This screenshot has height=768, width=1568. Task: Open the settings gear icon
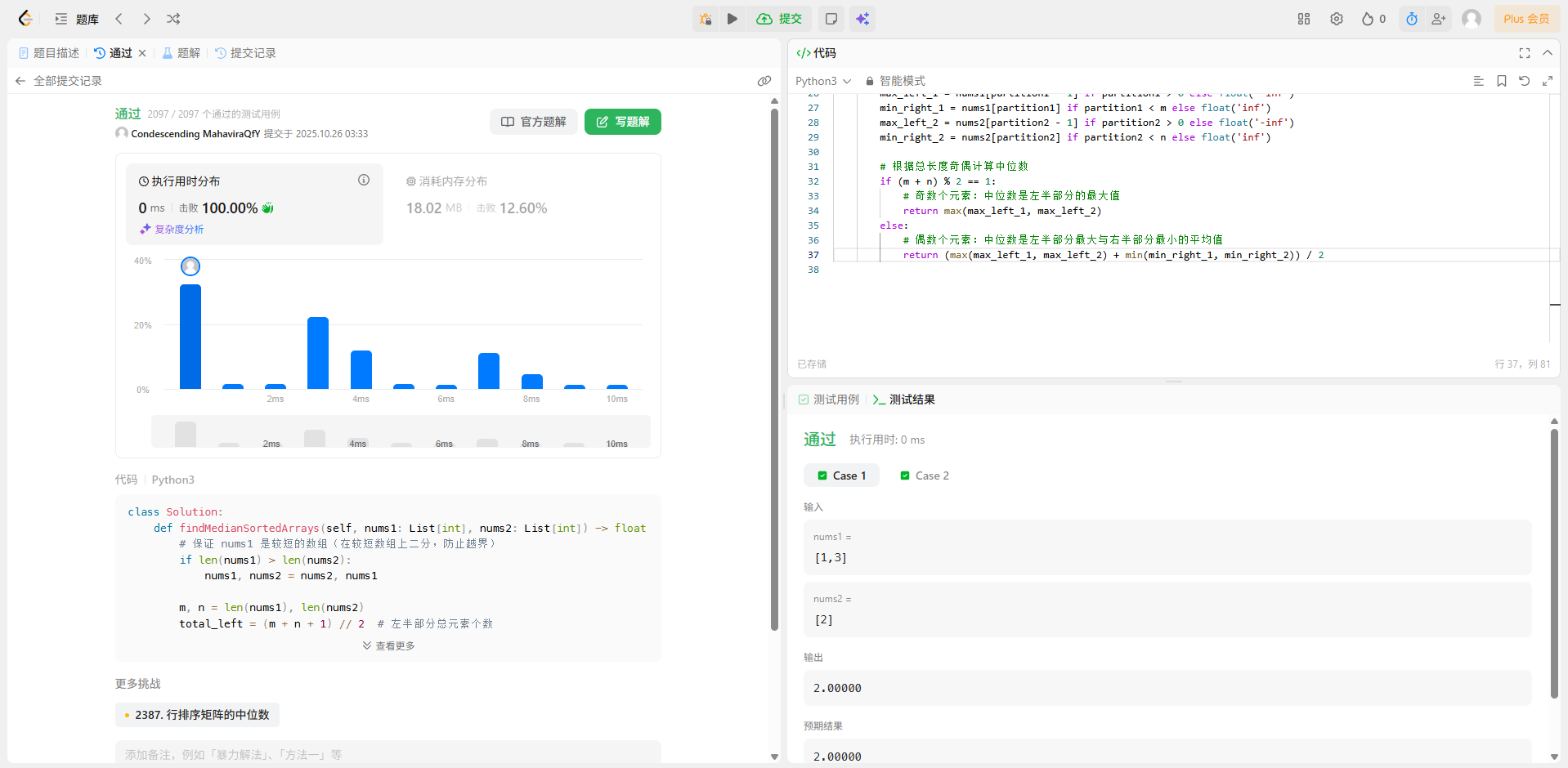[x=1336, y=19]
